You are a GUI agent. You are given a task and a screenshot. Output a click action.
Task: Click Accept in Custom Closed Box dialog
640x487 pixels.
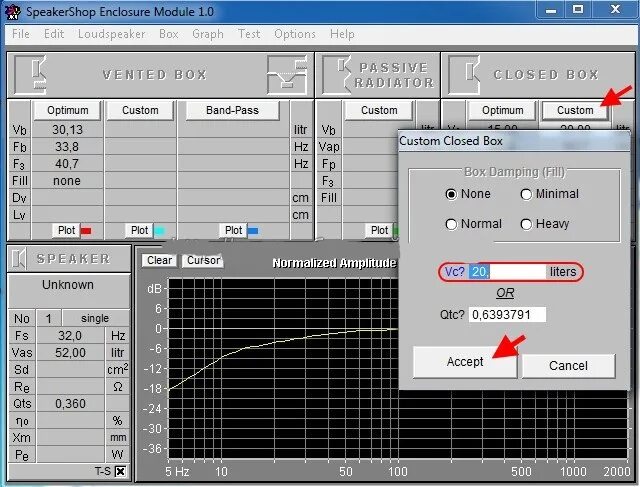click(465, 362)
